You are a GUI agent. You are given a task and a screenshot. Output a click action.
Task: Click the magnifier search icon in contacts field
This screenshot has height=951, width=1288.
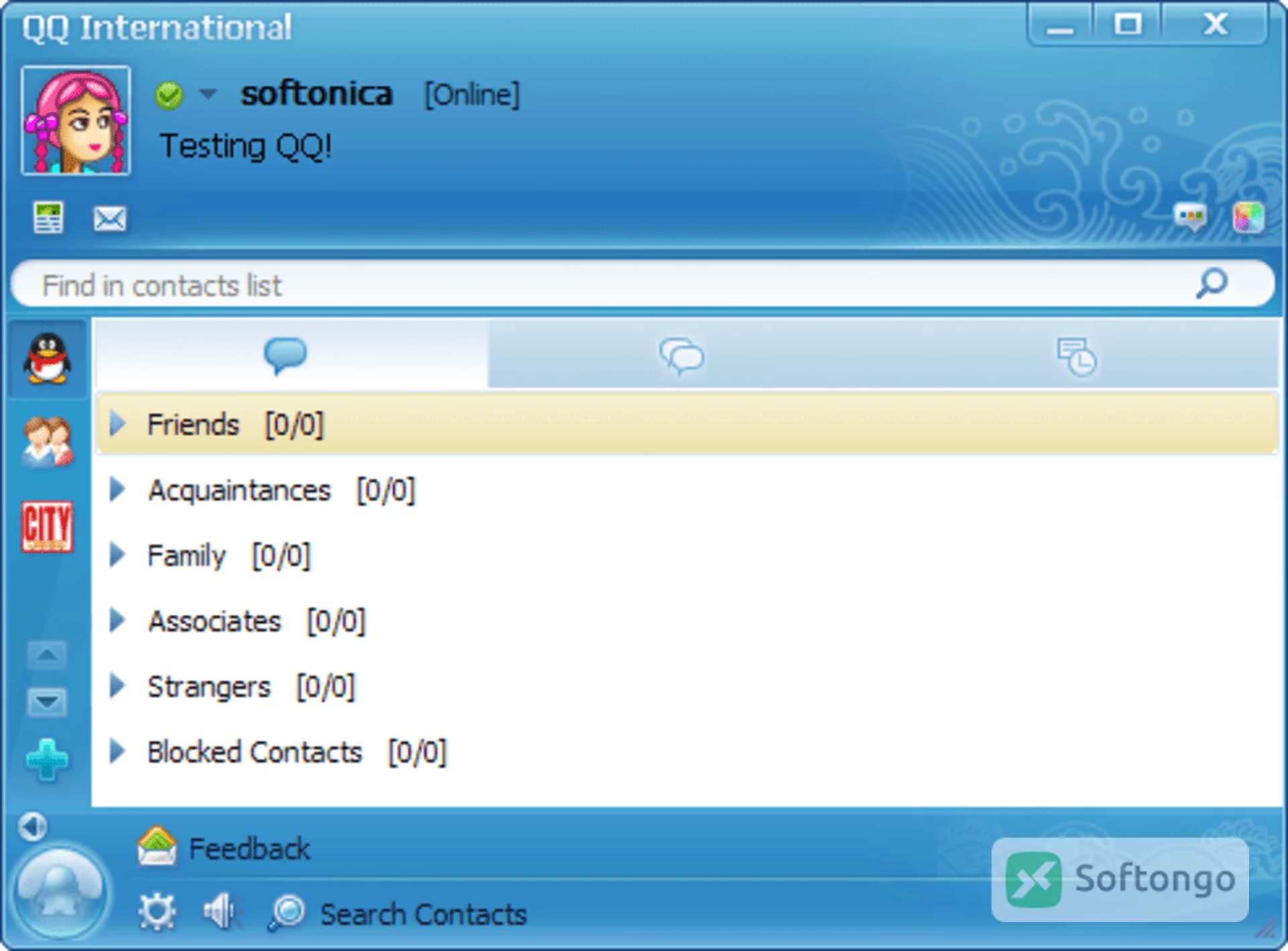(x=1212, y=283)
